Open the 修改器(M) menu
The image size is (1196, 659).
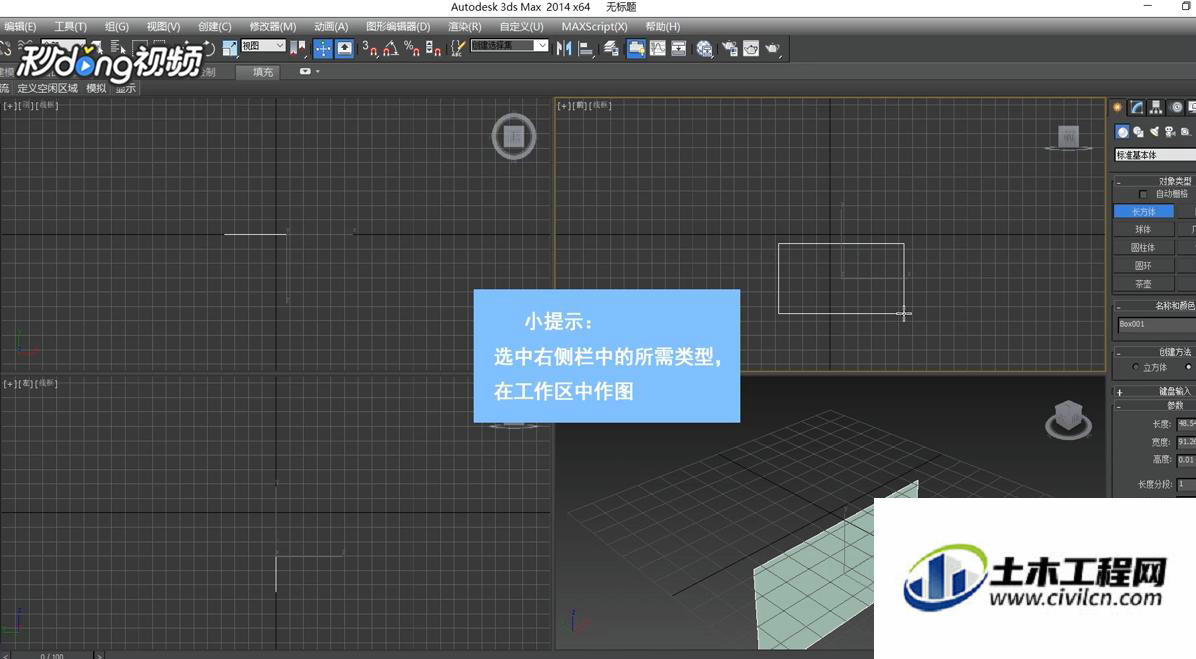pyautogui.click(x=272, y=27)
